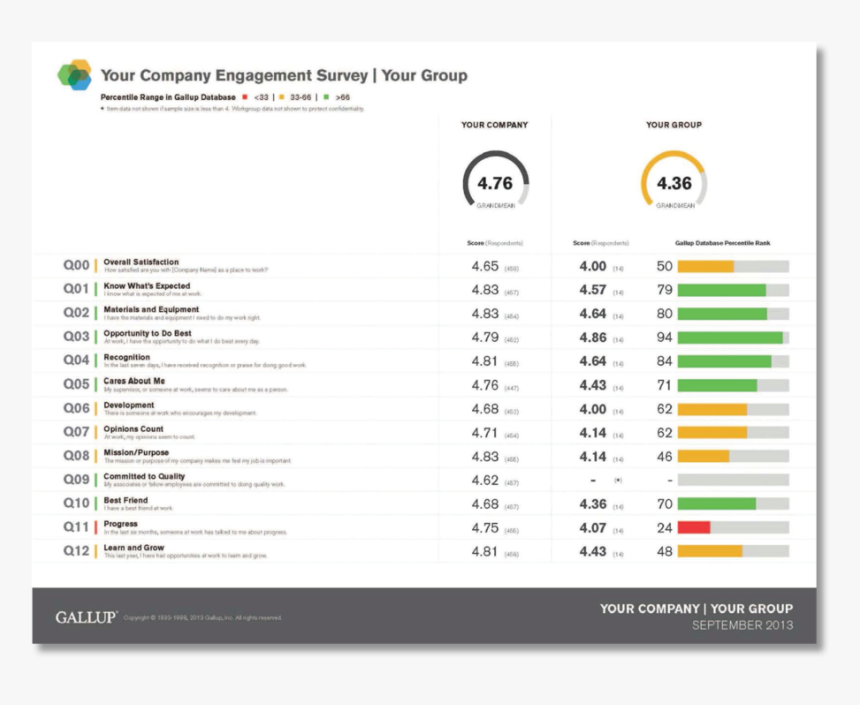Select the Q09 'Committed to Quality' row label
Viewport: 860px width, 705px height.
[x=144, y=476]
